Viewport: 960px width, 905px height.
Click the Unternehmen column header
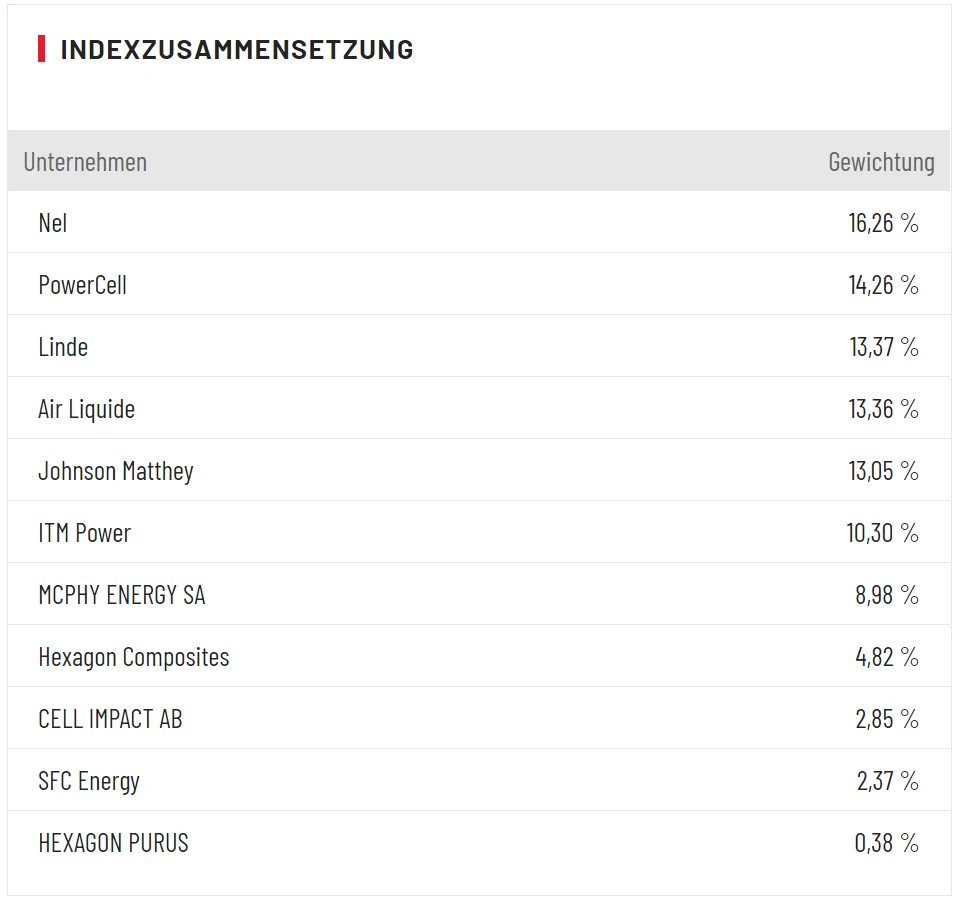pos(85,162)
